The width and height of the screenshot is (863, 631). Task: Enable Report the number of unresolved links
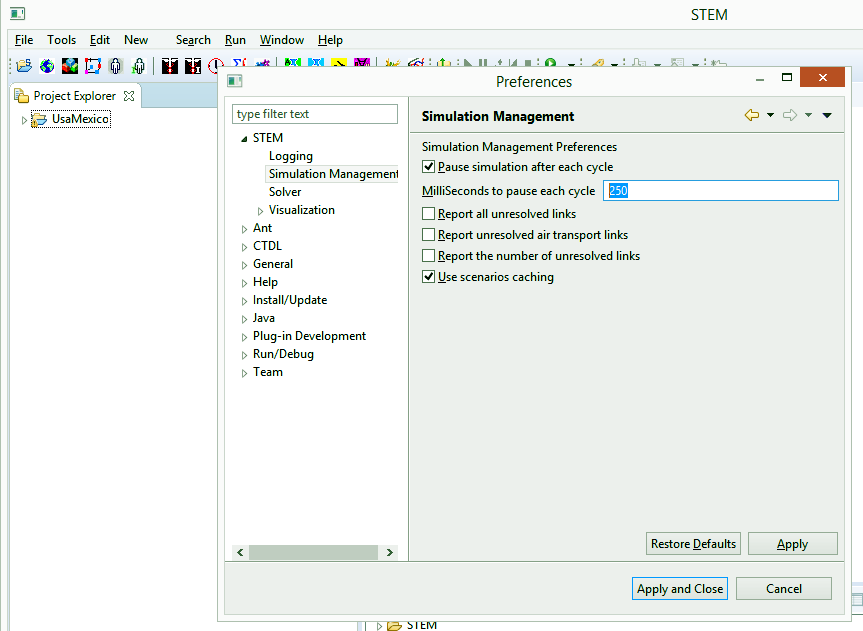pyautogui.click(x=428, y=255)
